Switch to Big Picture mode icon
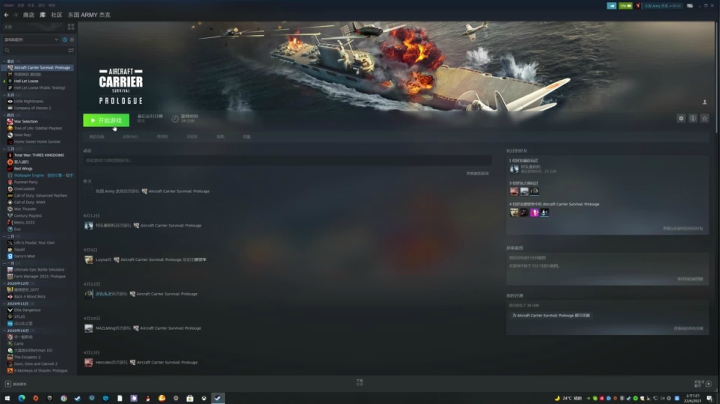 [x=690, y=6]
